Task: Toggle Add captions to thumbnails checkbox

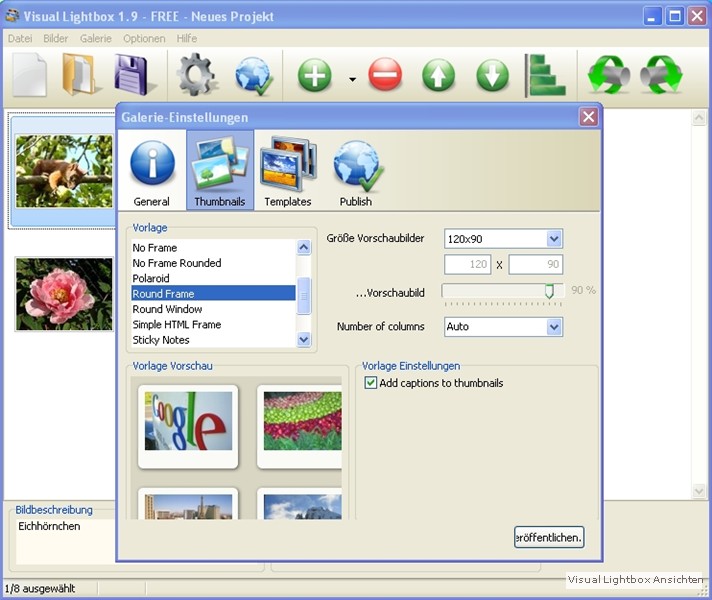Action: point(371,383)
